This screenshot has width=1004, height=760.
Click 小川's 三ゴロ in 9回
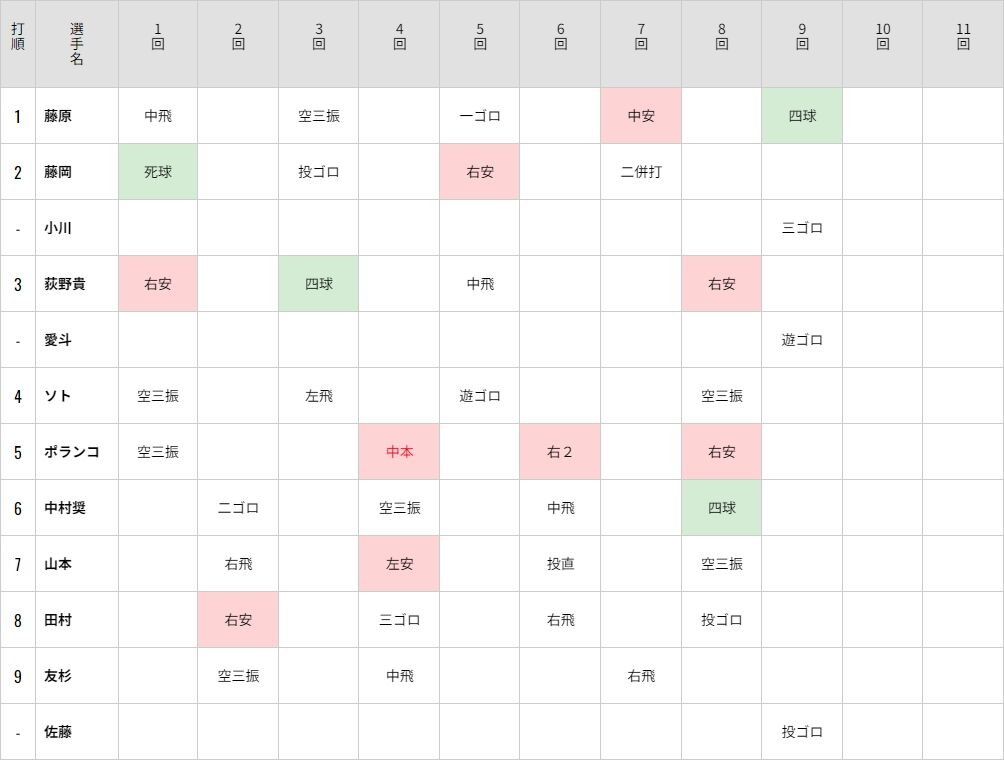802,228
